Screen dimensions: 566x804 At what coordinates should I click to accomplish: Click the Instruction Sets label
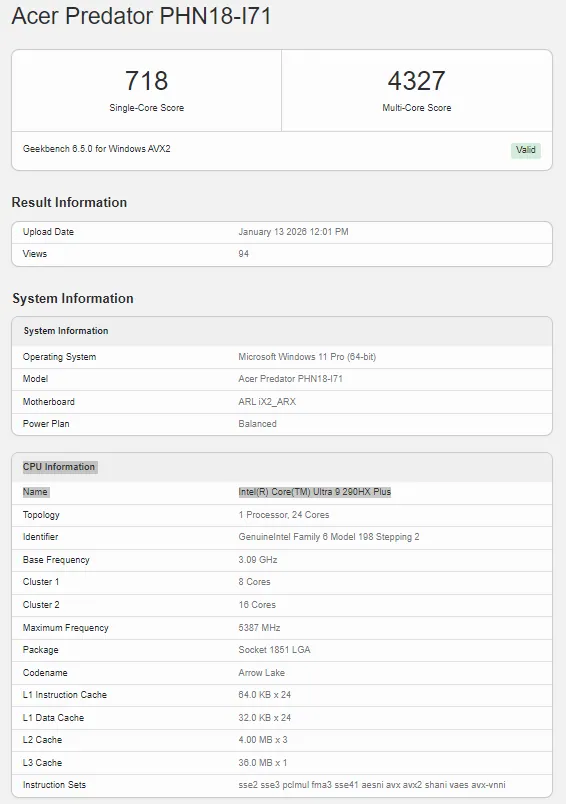click(x=54, y=785)
